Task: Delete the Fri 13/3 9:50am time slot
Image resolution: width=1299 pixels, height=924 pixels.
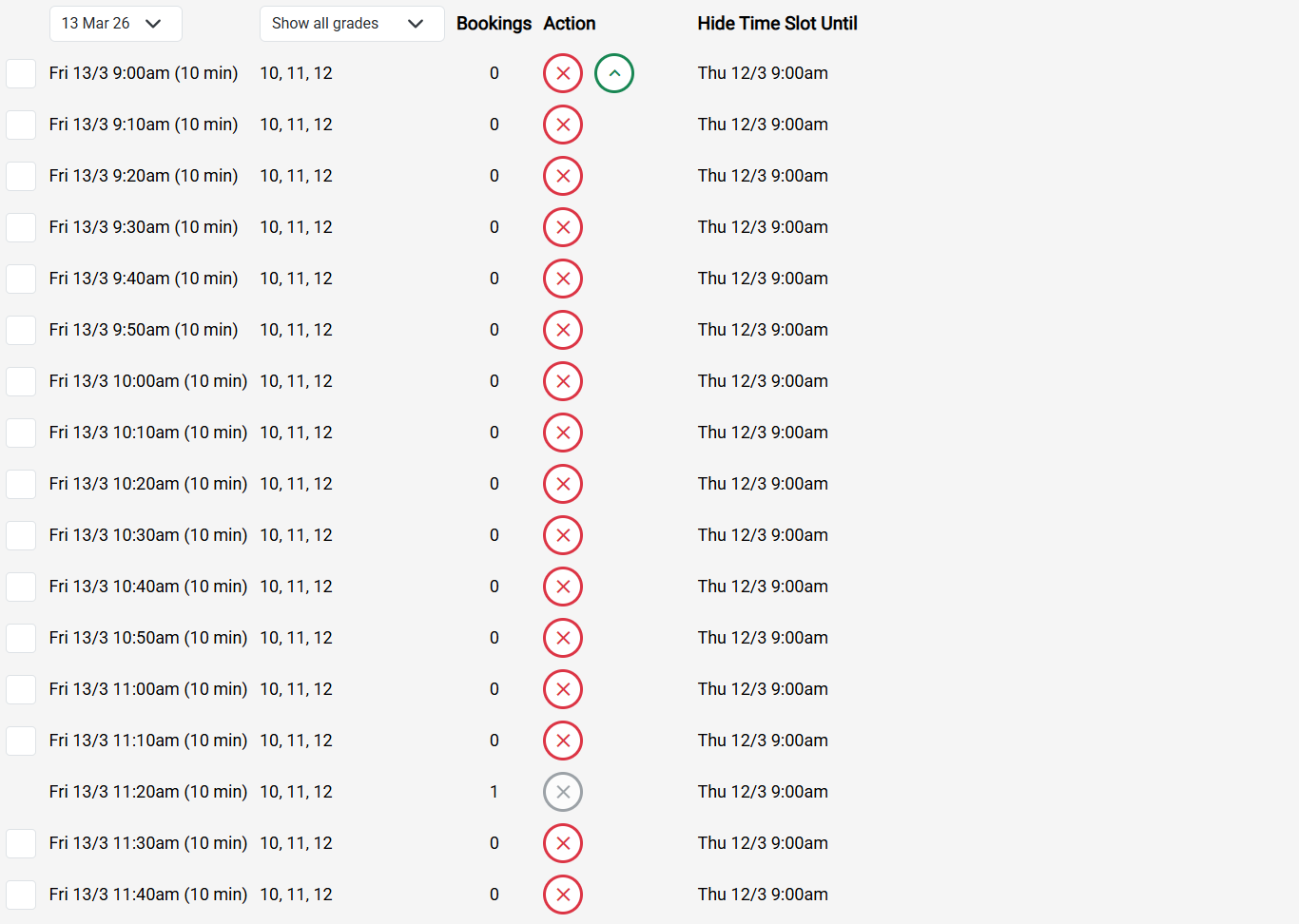Action: pyautogui.click(x=563, y=330)
